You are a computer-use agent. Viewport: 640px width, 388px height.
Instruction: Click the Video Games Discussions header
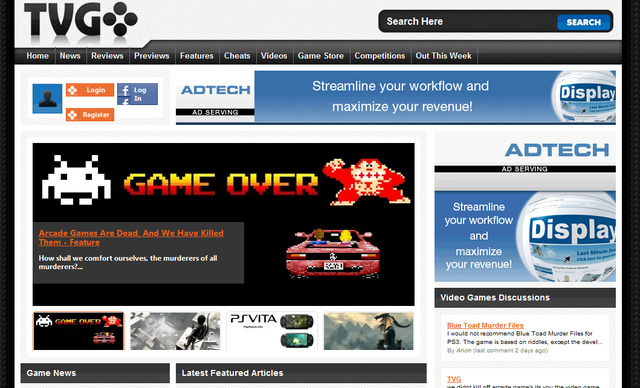[x=525, y=298]
